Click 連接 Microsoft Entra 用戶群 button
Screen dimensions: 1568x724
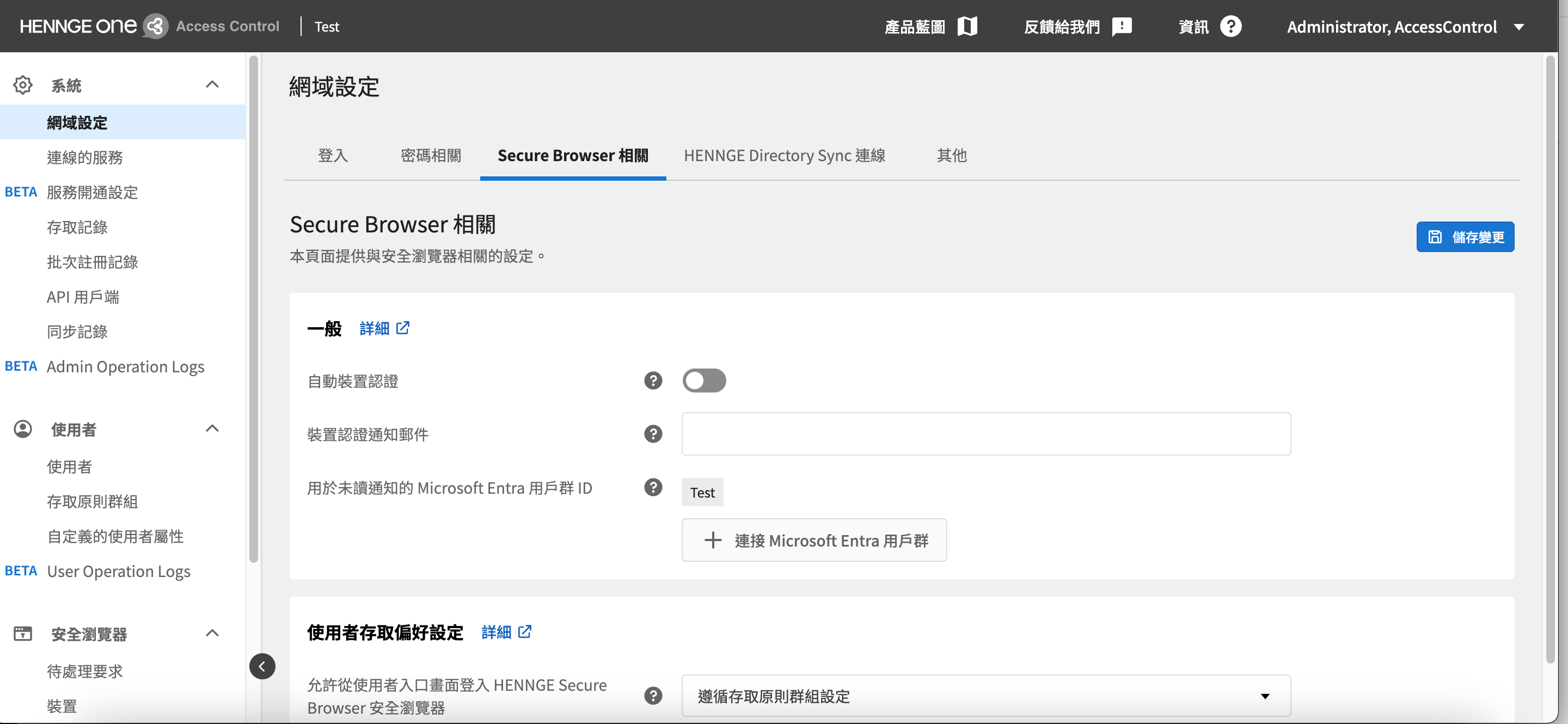814,540
